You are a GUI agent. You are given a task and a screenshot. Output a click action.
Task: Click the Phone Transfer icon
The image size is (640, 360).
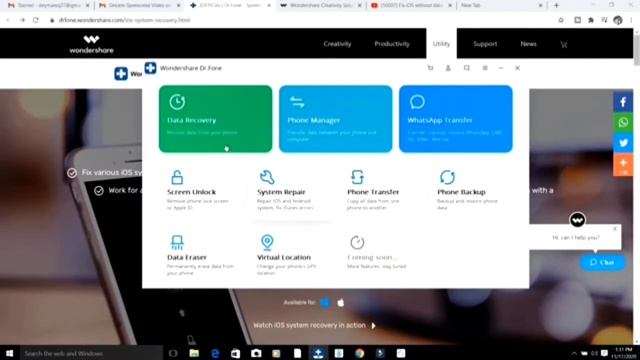pos(357,177)
